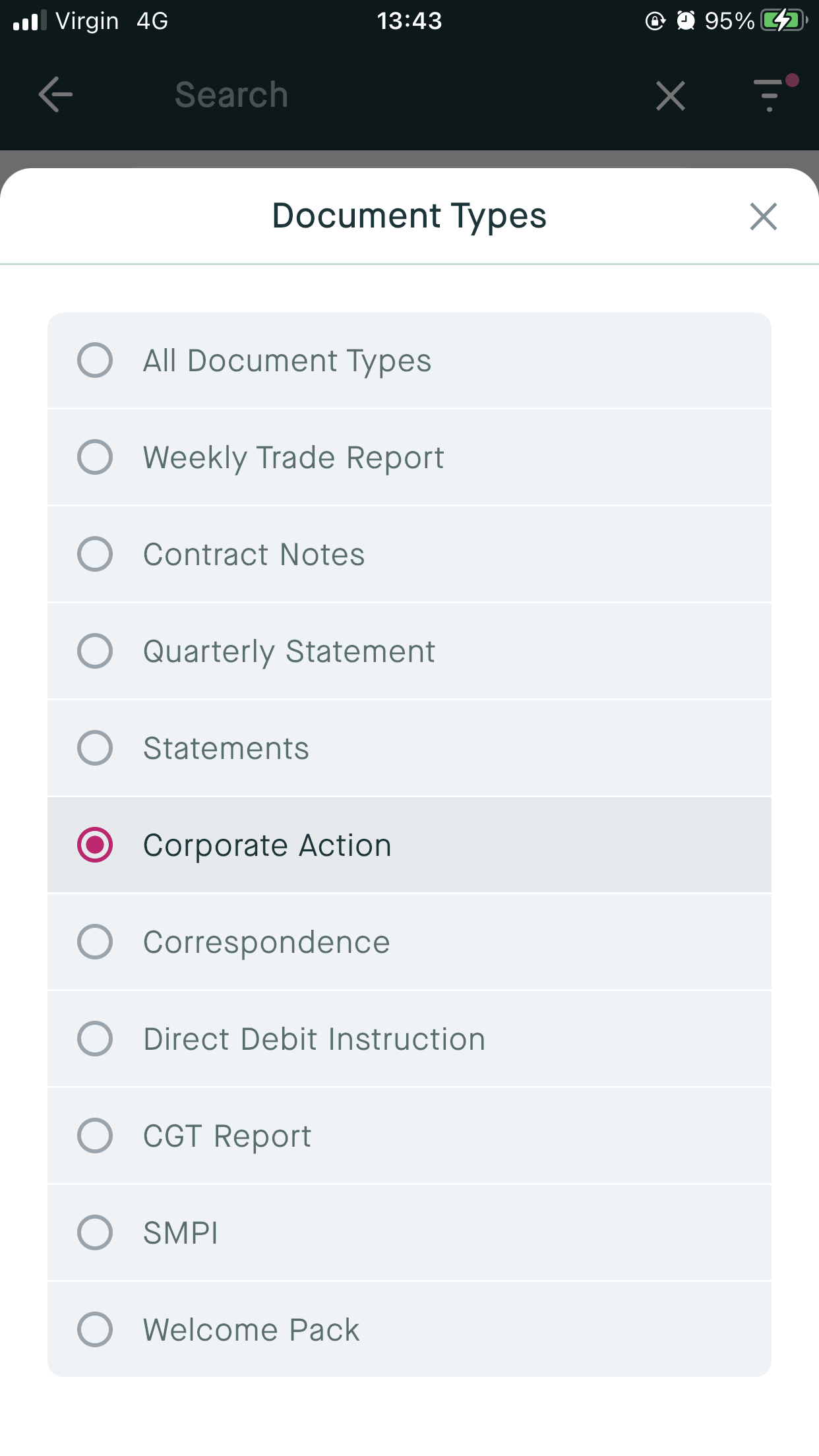Select All Document Types radio button

pyautogui.click(x=95, y=360)
